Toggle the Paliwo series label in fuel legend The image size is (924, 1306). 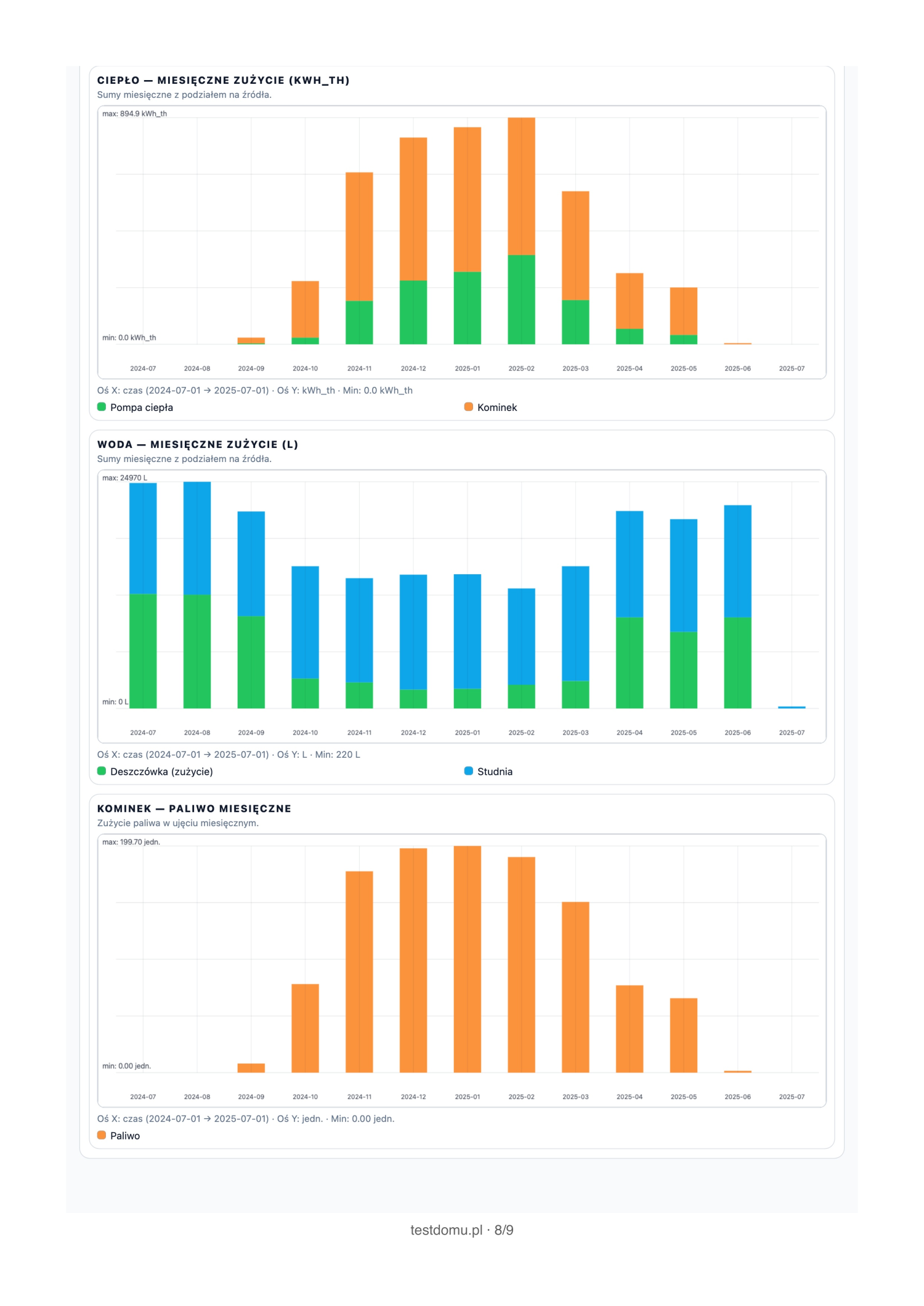(x=125, y=1135)
